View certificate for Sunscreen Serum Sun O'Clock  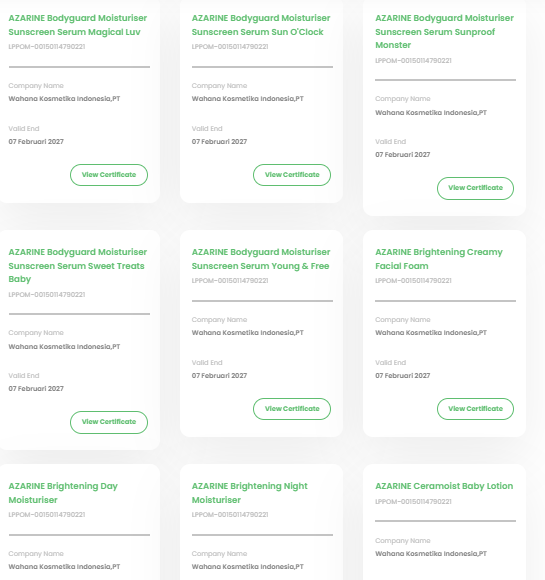pos(292,175)
